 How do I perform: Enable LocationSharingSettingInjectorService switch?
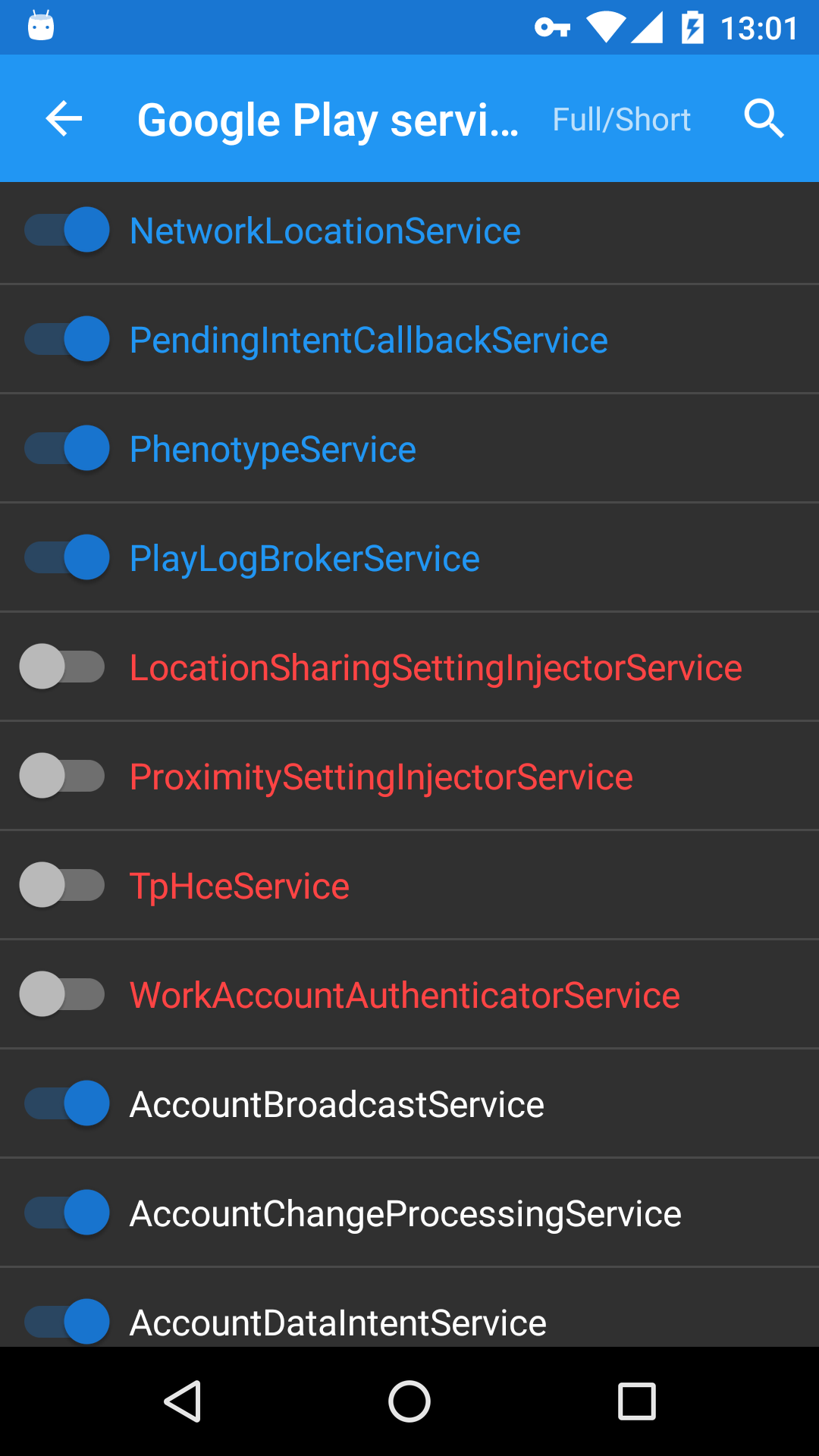[x=62, y=667]
